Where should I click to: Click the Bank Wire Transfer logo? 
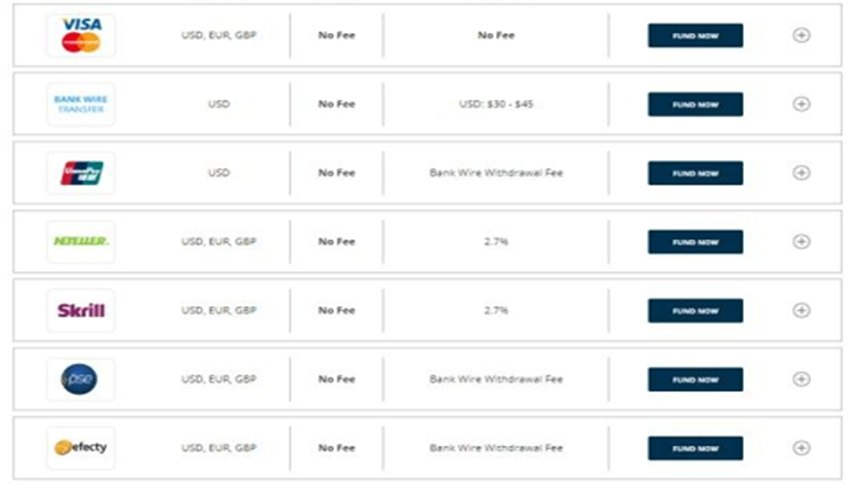pyautogui.click(x=81, y=104)
